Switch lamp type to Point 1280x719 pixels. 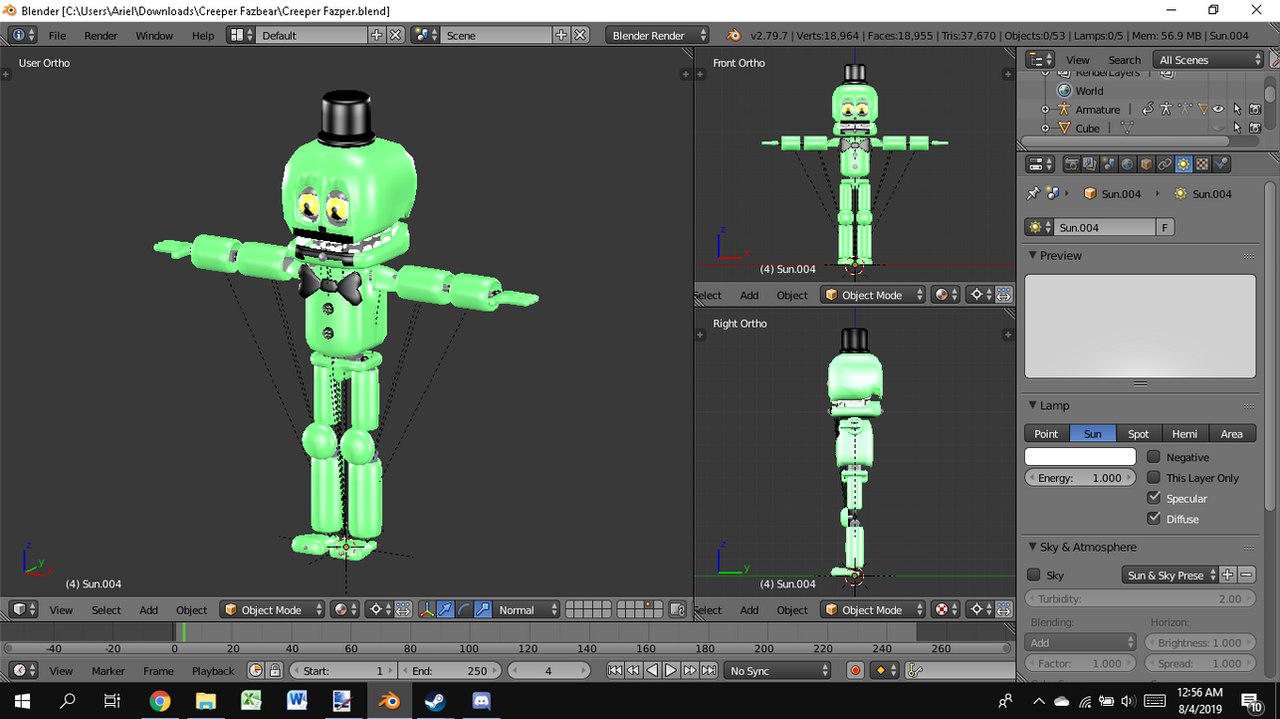click(x=1046, y=433)
